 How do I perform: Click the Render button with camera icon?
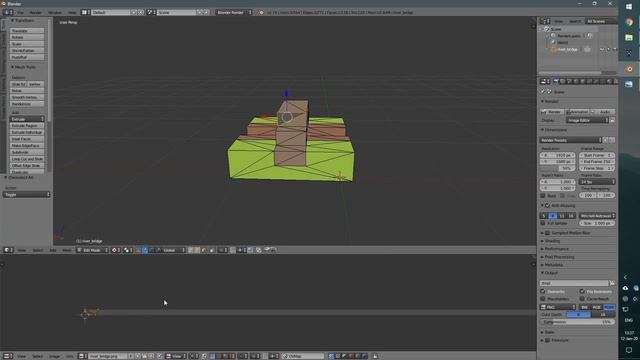click(x=552, y=112)
